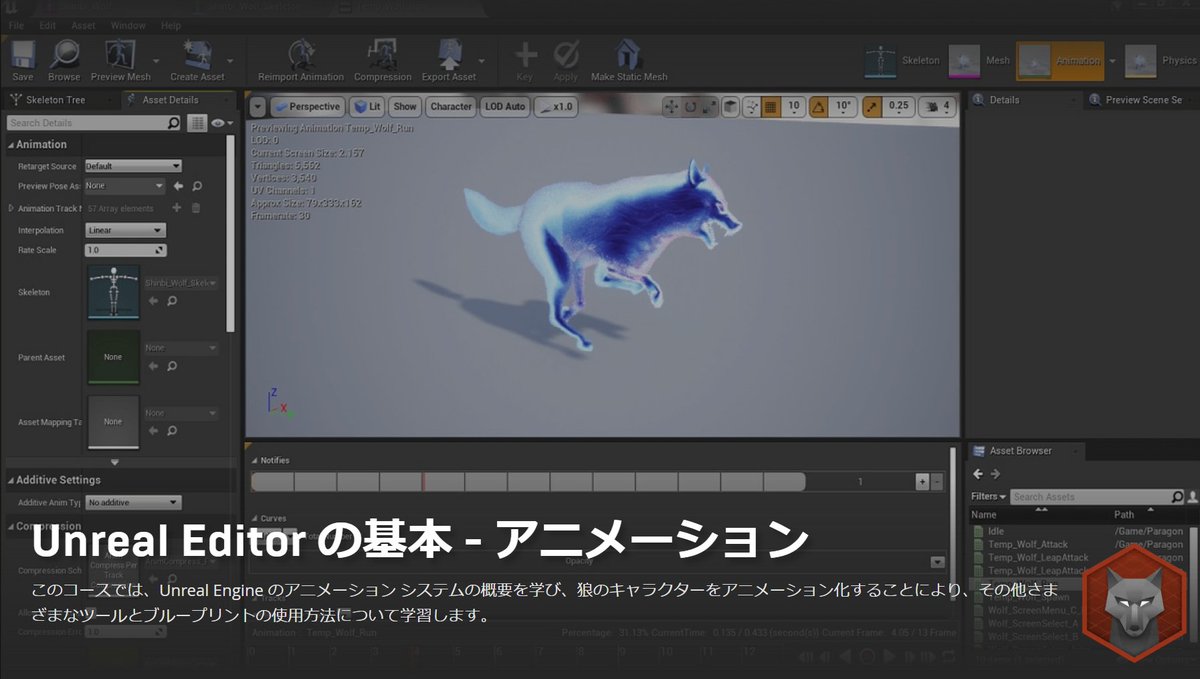Add element to Animation Track Names
The image size is (1200, 679).
(177, 208)
